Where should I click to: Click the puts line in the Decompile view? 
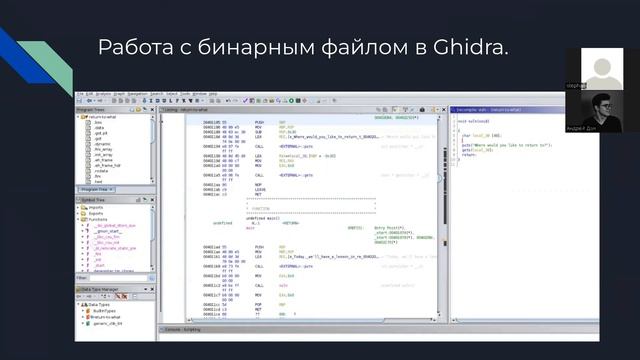(x=507, y=145)
